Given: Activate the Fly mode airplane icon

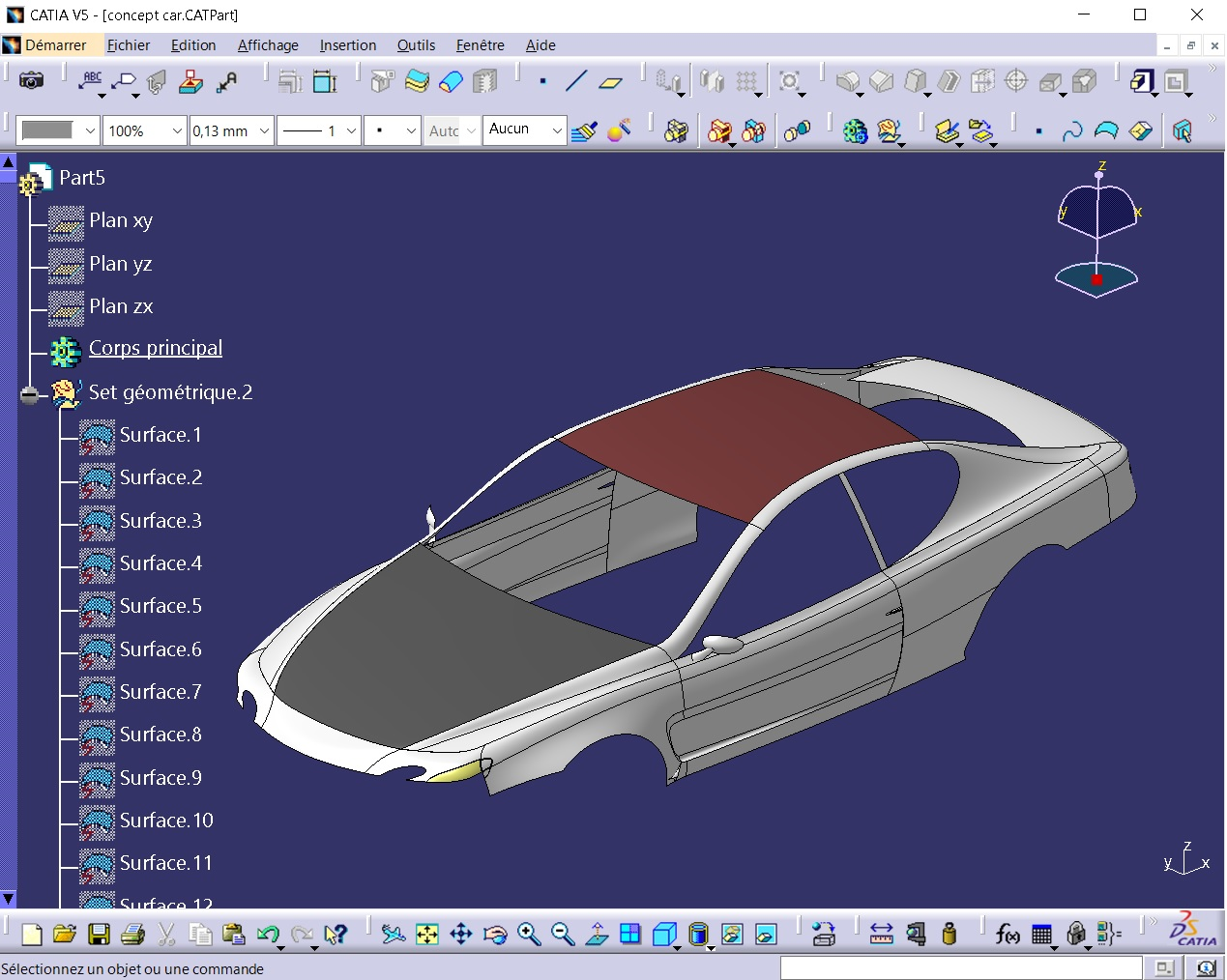Looking at the screenshot, I should pyautogui.click(x=394, y=934).
